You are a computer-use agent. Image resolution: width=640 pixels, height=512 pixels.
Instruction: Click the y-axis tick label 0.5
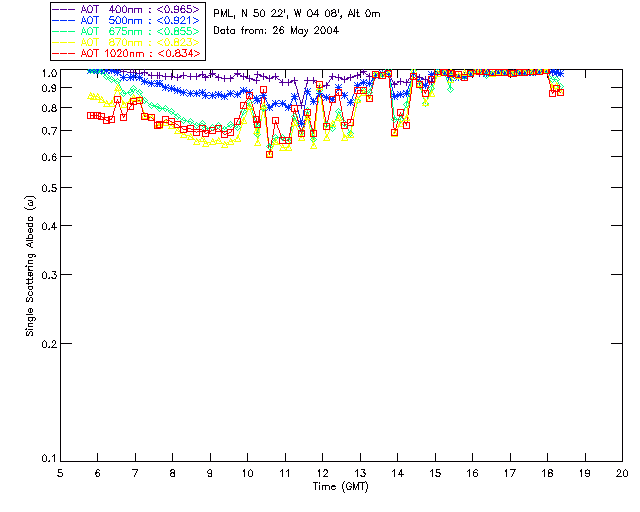(49, 188)
